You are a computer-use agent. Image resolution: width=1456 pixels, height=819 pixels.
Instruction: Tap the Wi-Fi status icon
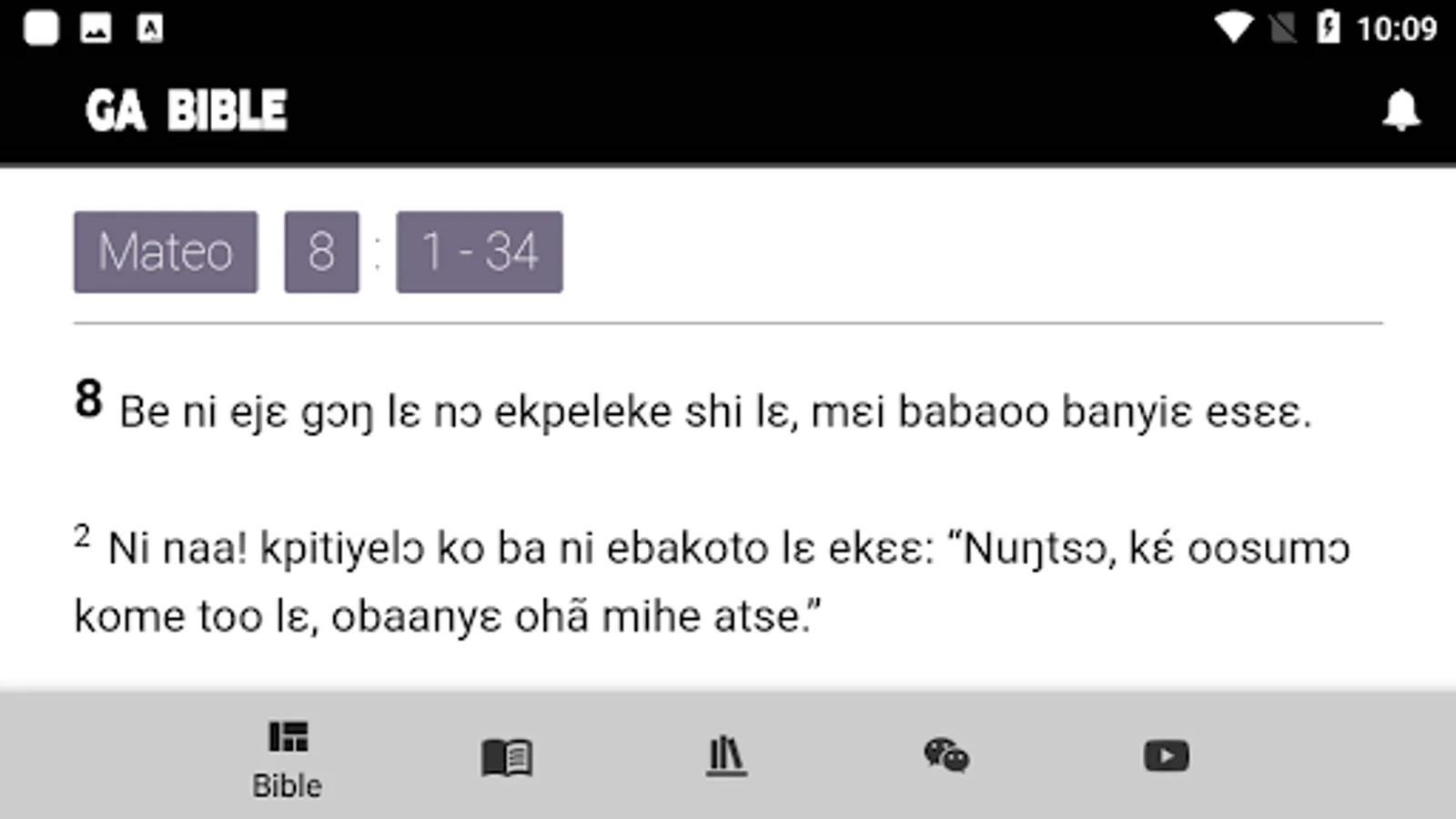click(1234, 27)
